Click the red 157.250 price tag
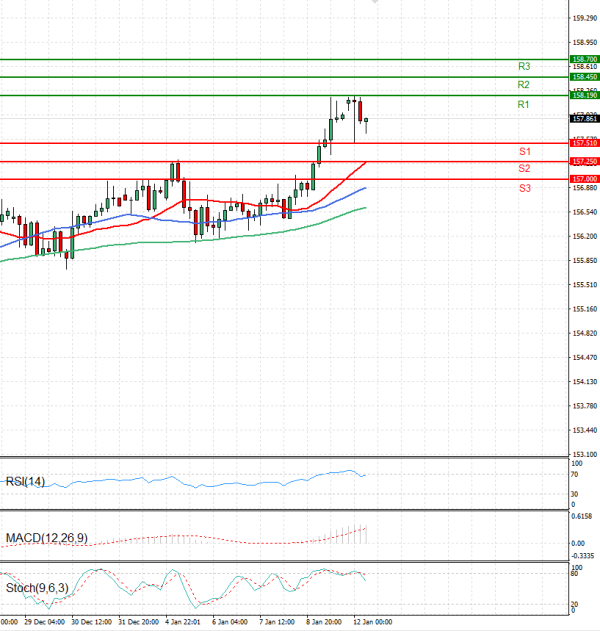This screenshot has height=631, width=600. (583, 161)
